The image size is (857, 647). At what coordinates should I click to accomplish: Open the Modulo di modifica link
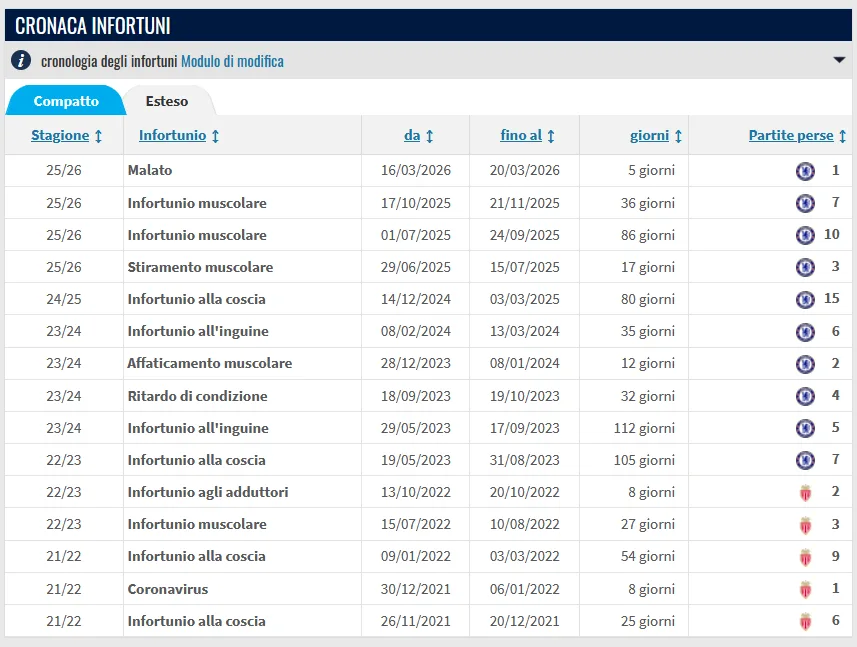232,61
